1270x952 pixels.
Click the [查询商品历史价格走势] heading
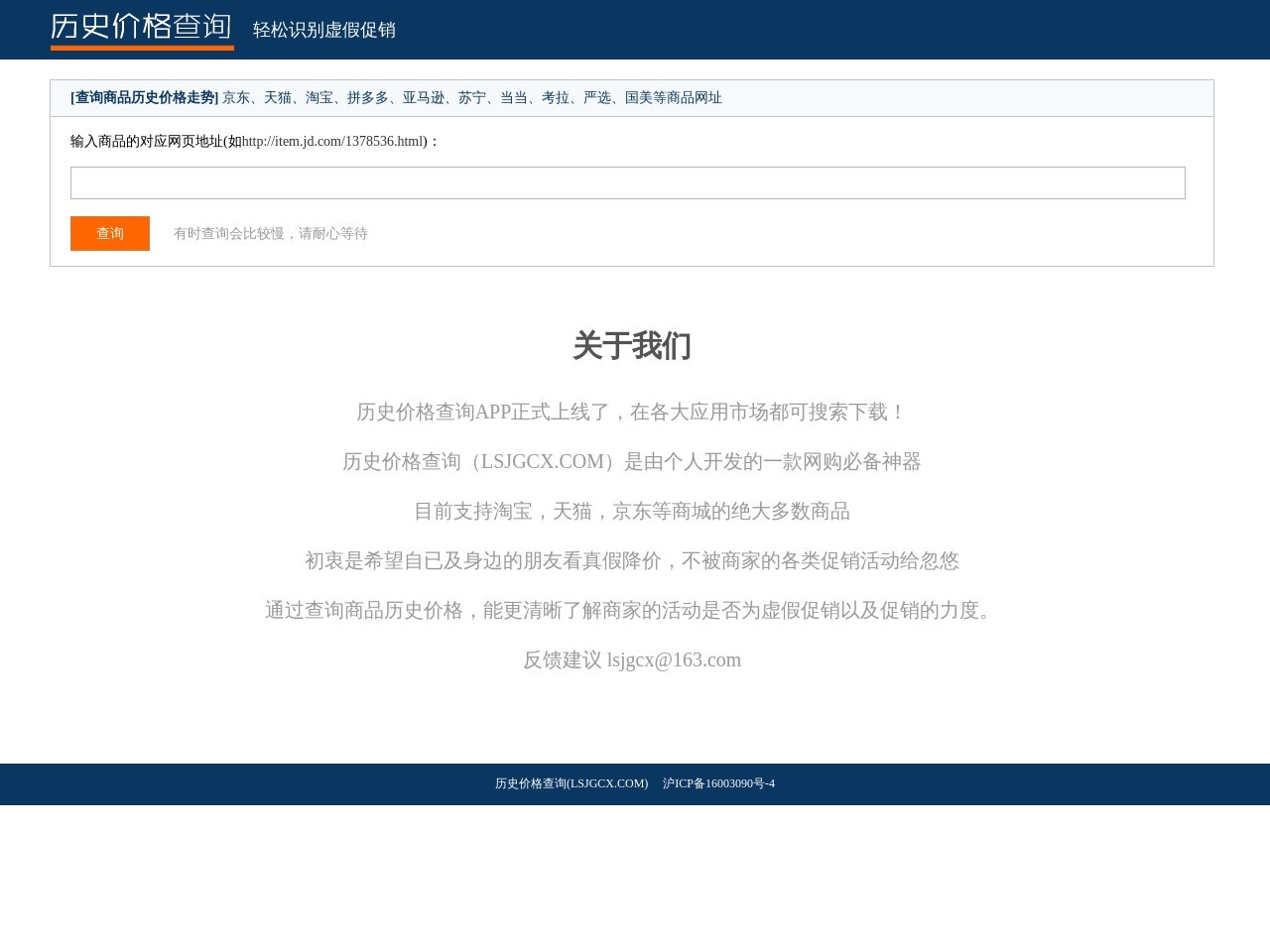[x=145, y=97]
